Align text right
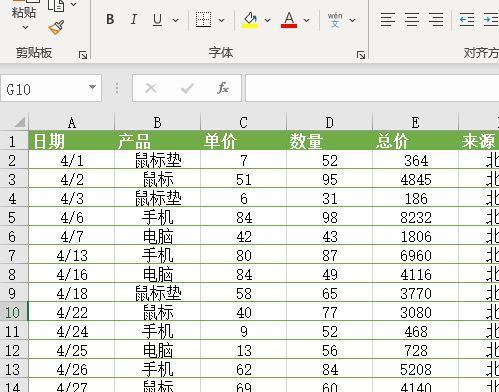 (x=436, y=20)
